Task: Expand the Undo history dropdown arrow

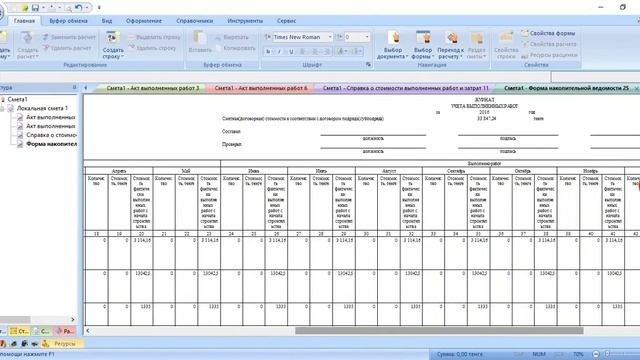Action: pyautogui.click(x=86, y=8)
